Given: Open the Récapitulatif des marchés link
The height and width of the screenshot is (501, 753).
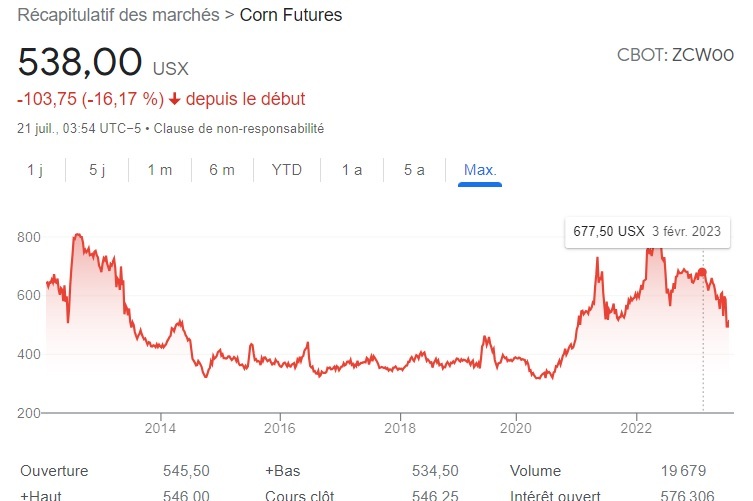Looking at the screenshot, I should click(x=120, y=15).
